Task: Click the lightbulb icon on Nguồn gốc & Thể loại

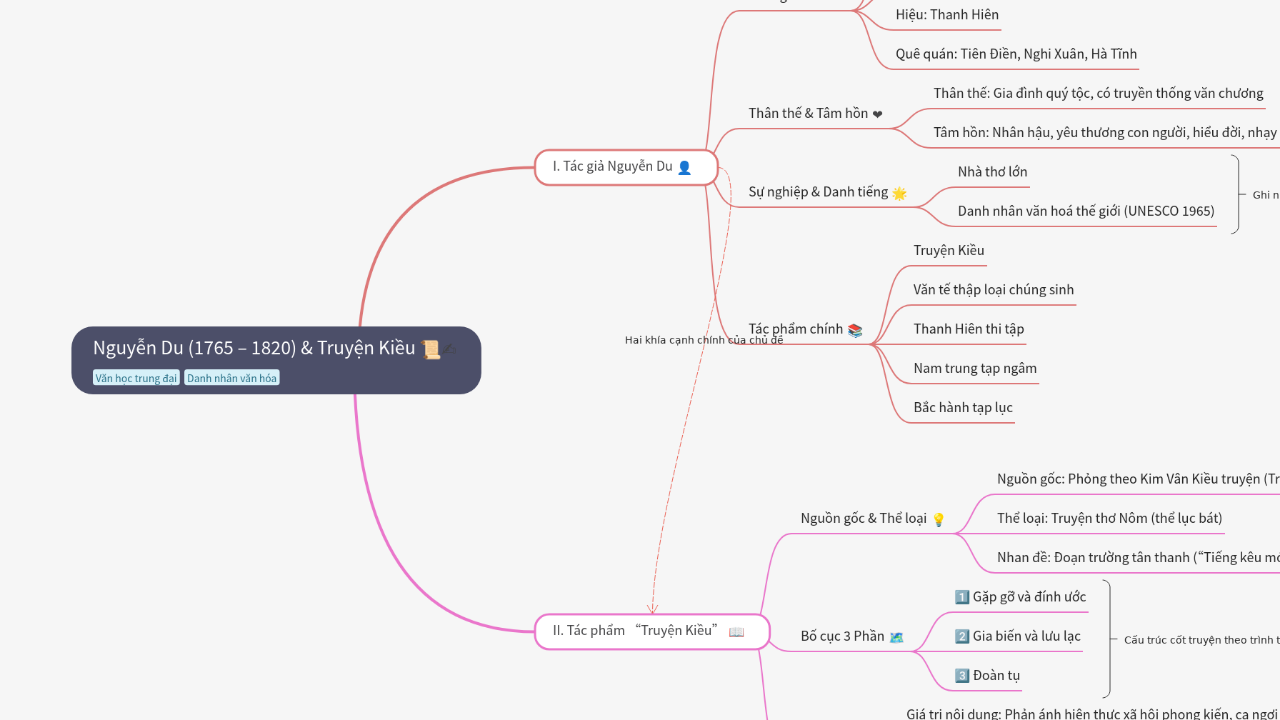Action: click(x=938, y=519)
